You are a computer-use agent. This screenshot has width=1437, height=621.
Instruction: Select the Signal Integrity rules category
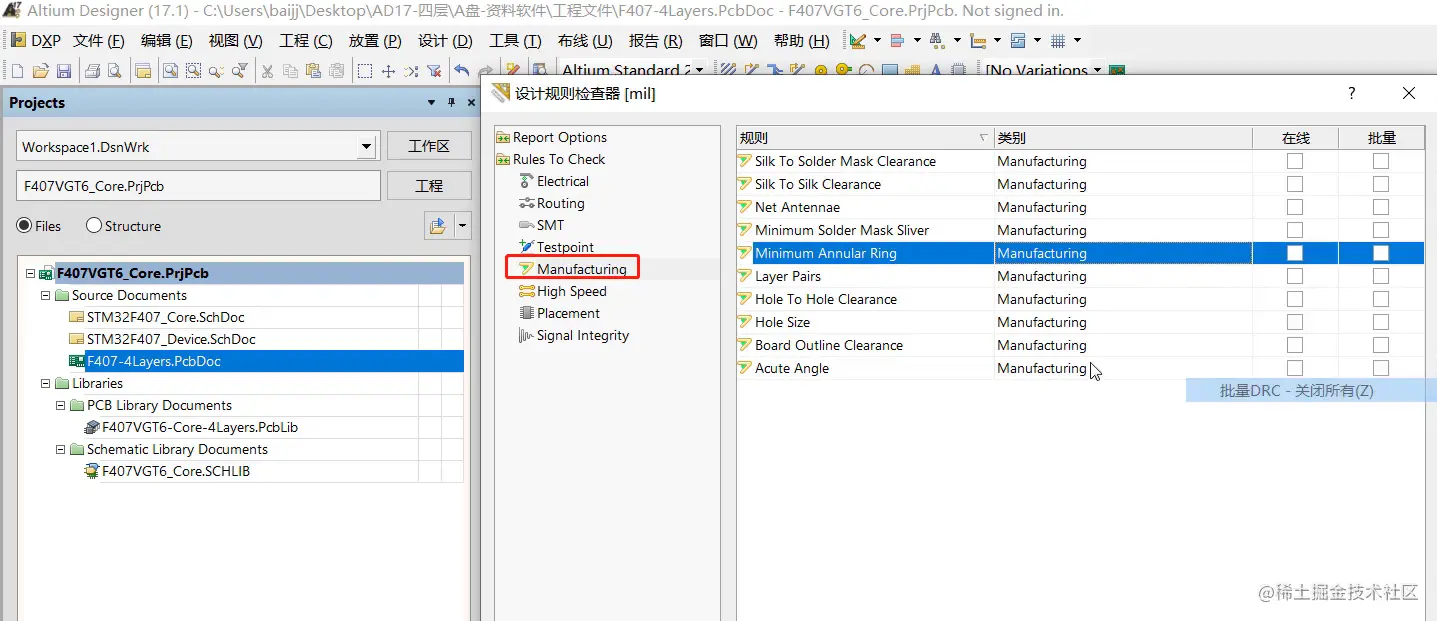(x=582, y=335)
